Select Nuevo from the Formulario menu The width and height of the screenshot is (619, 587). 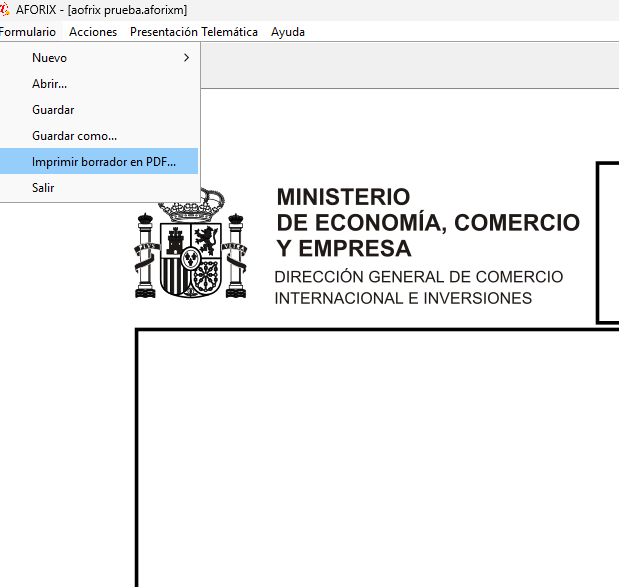[x=50, y=58]
